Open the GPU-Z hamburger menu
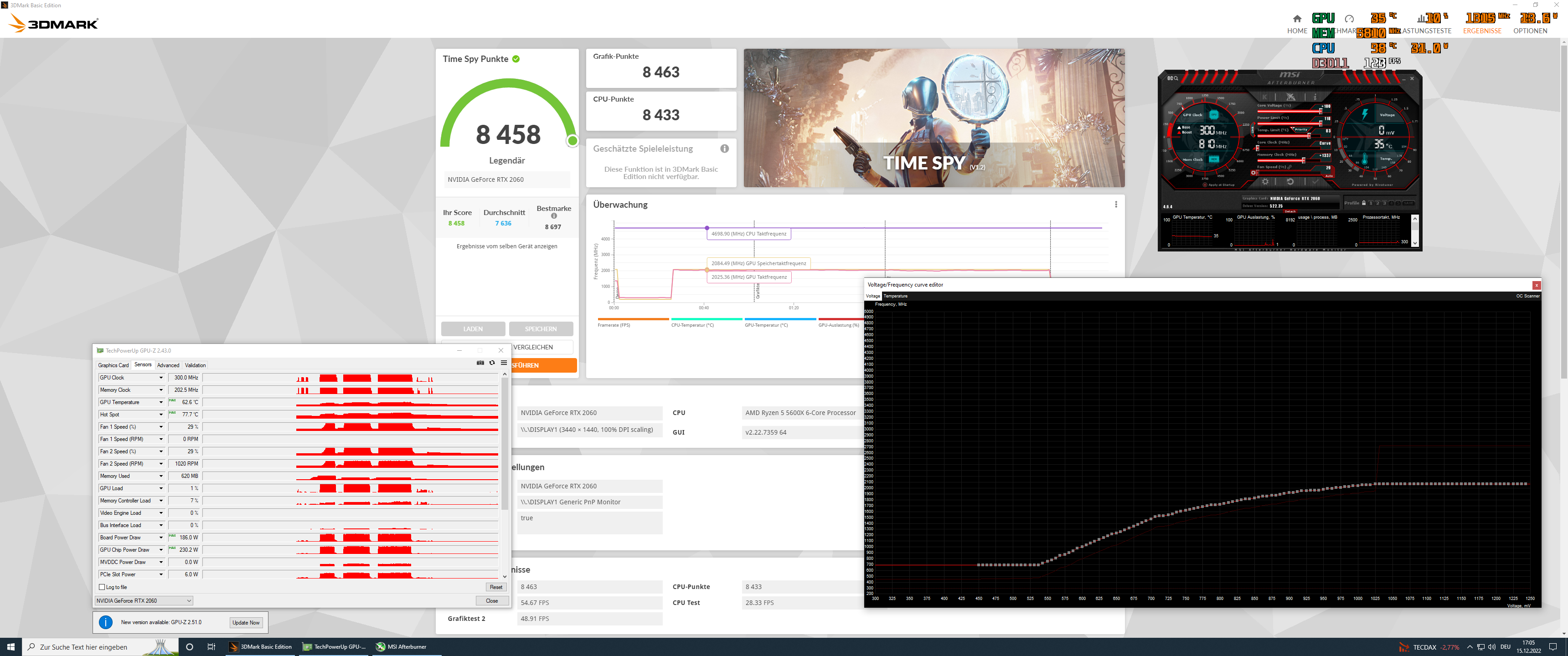The width and height of the screenshot is (1568, 656). point(503,363)
